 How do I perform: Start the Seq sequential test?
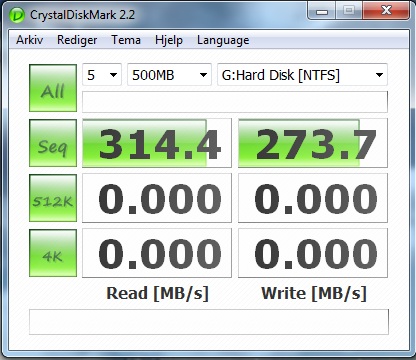coord(53,143)
